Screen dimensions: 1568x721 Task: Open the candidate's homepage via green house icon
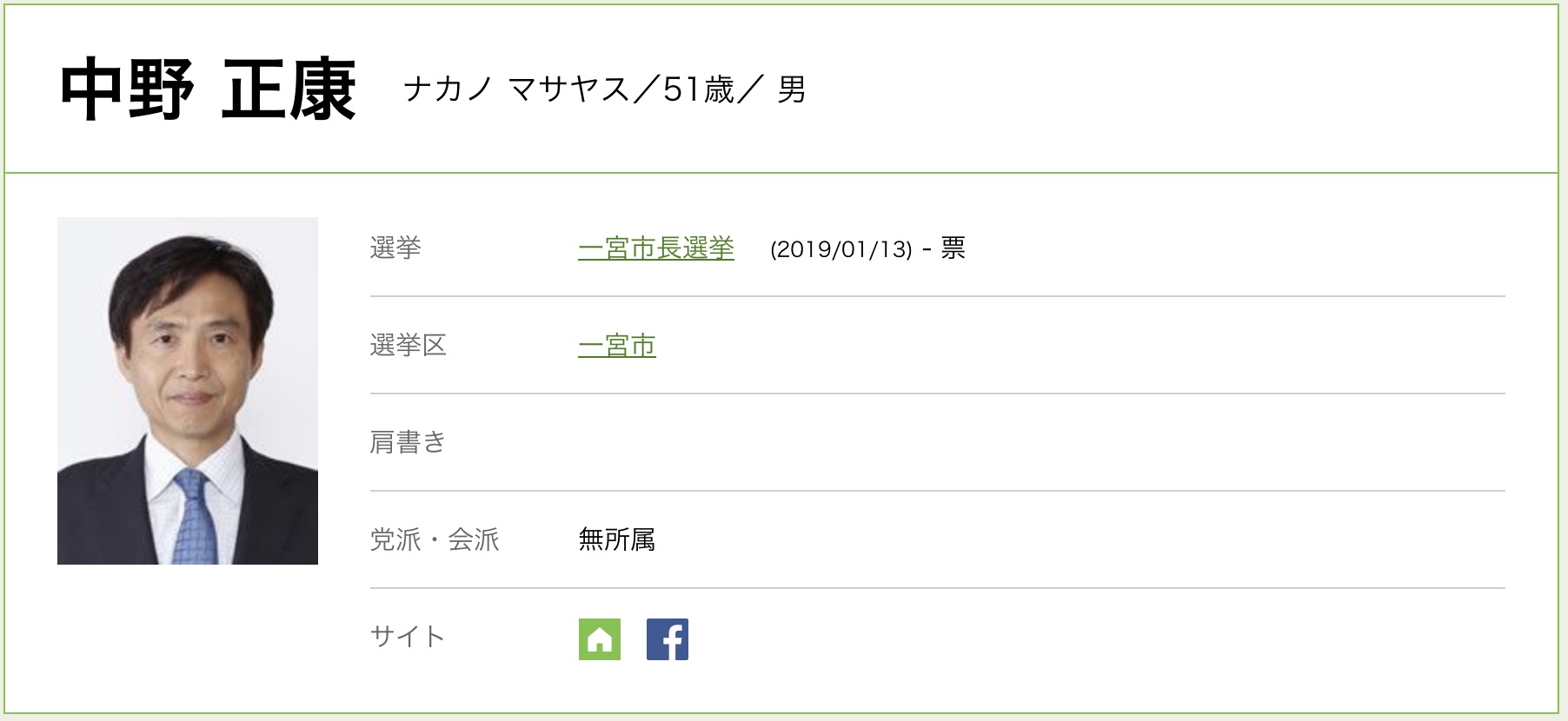(599, 639)
